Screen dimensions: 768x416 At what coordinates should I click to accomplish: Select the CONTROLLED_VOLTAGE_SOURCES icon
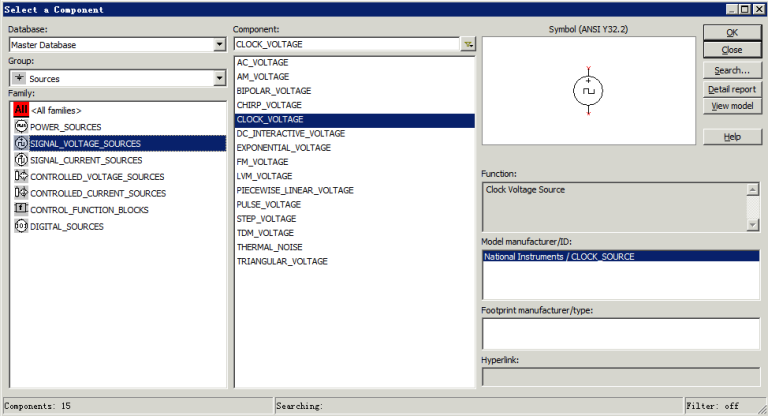pyautogui.click(x=20, y=176)
